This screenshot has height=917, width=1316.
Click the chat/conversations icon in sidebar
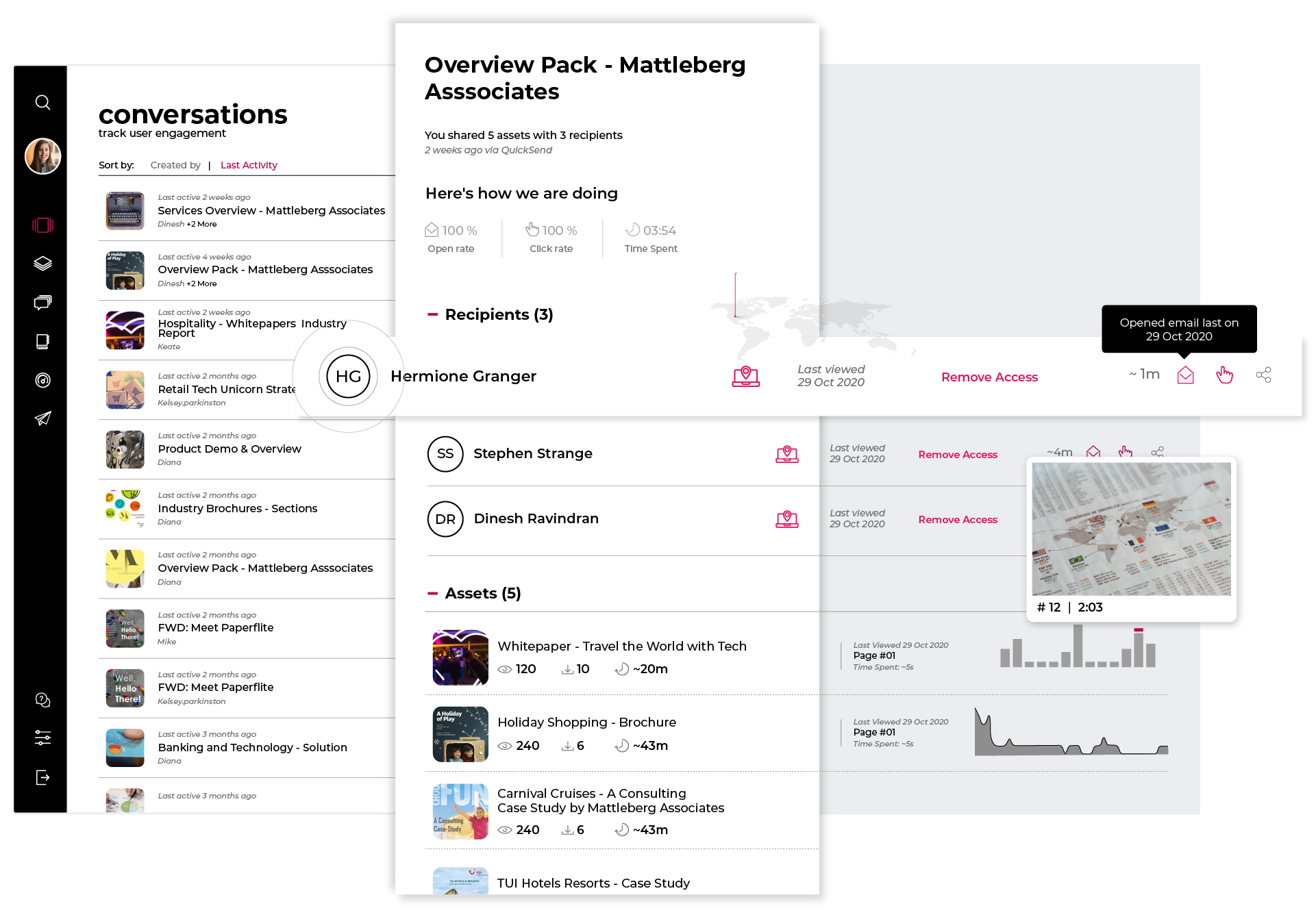tap(44, 302)
